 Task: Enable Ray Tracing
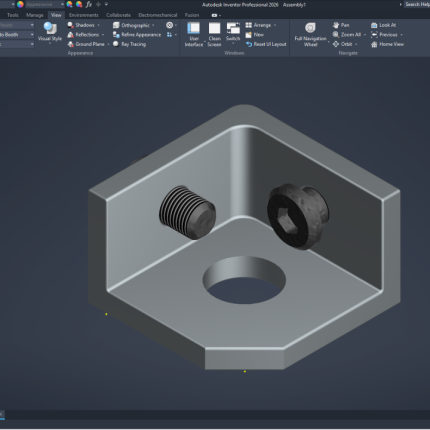pos(129,44)
